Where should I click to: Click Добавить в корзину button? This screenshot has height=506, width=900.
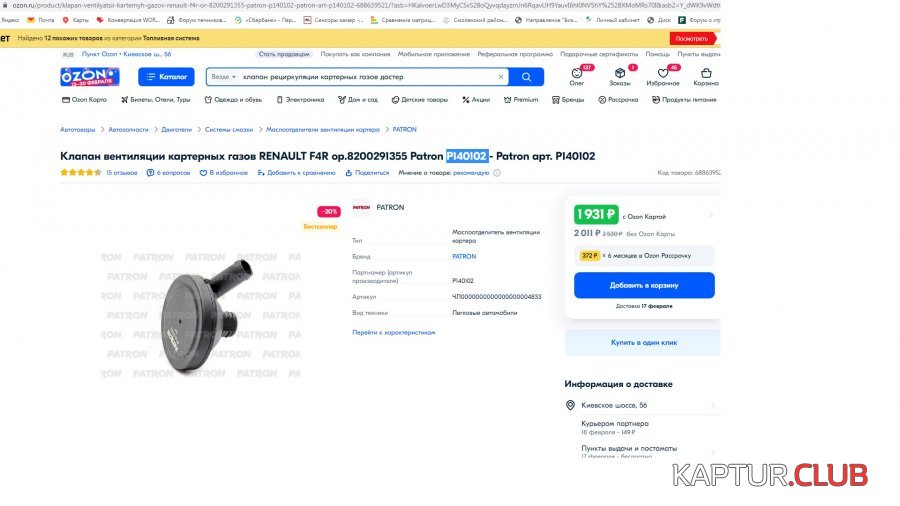pos(644,285)
